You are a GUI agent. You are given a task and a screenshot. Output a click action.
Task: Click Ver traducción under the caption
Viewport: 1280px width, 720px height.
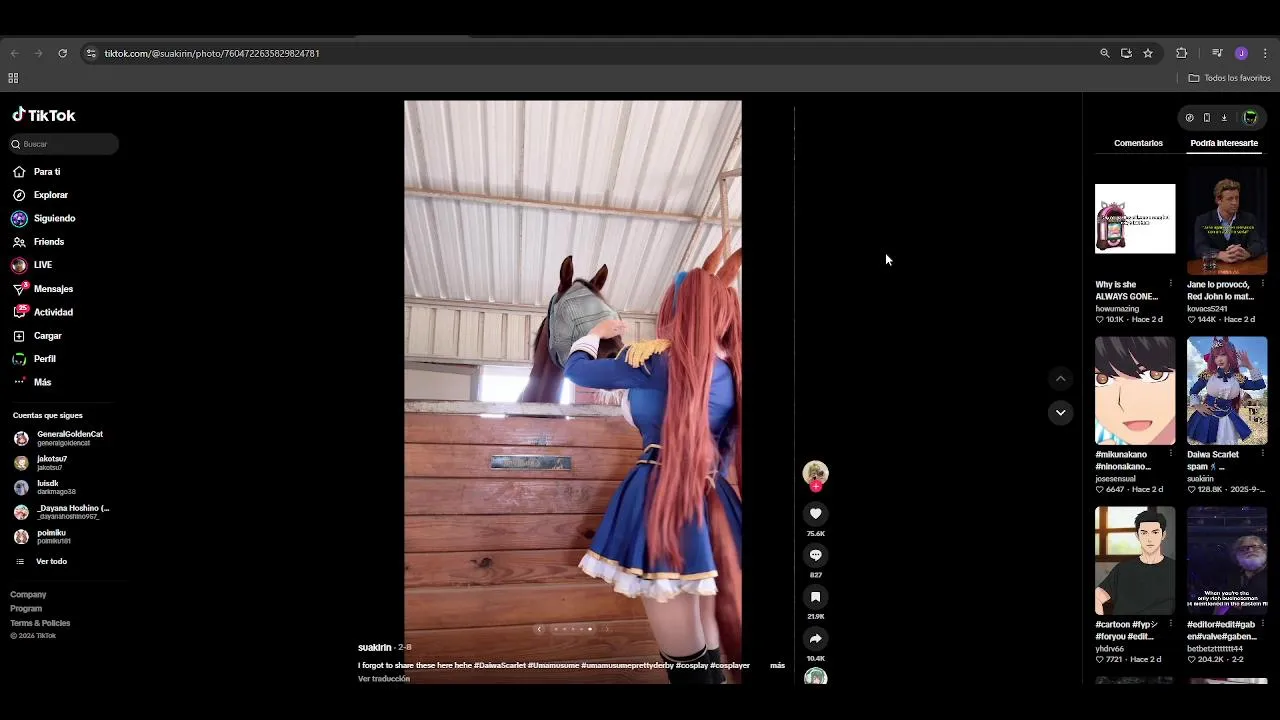click(x=384, y=679)
